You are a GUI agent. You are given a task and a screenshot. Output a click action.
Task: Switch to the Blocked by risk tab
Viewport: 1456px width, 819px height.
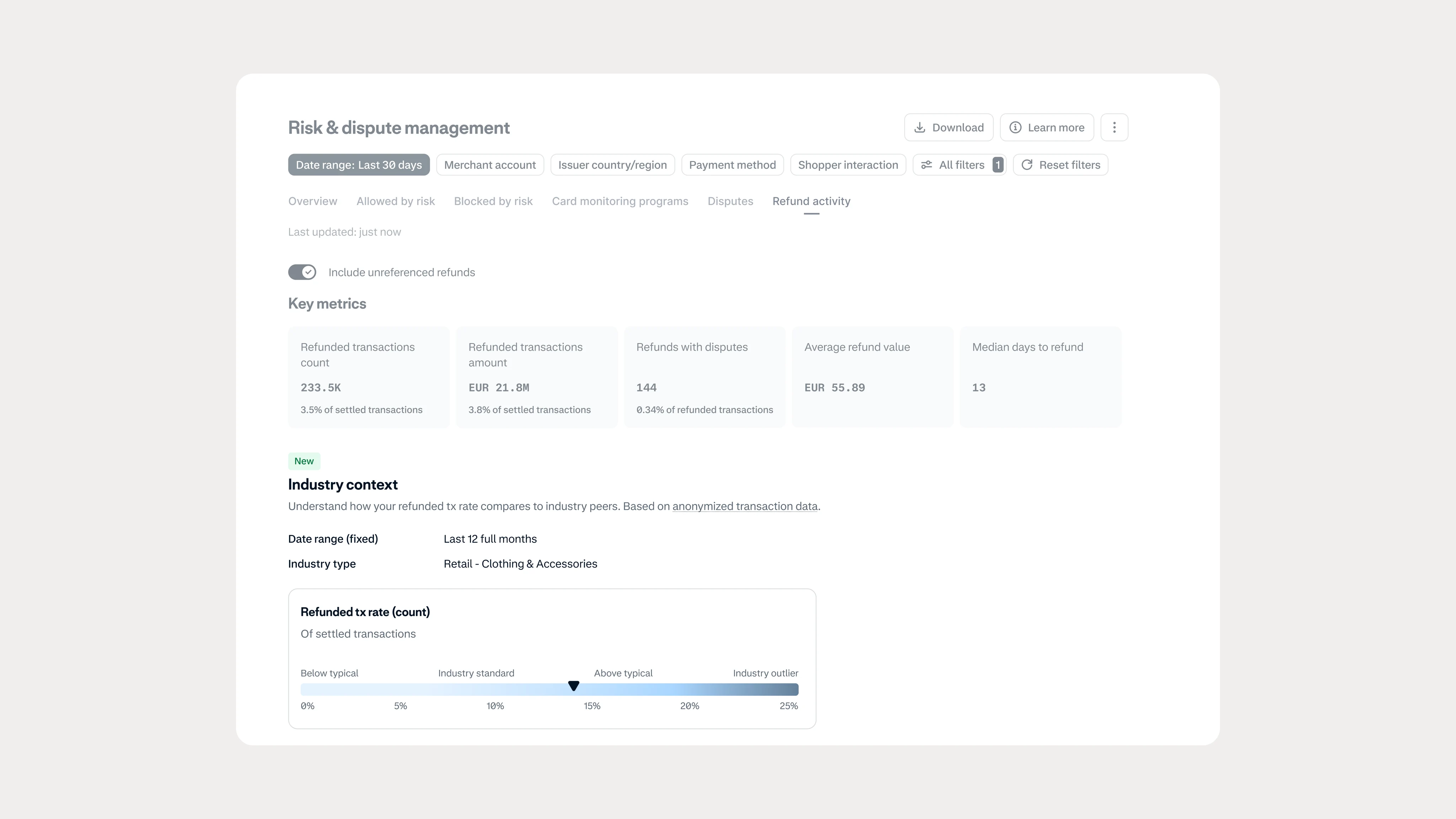493,201
